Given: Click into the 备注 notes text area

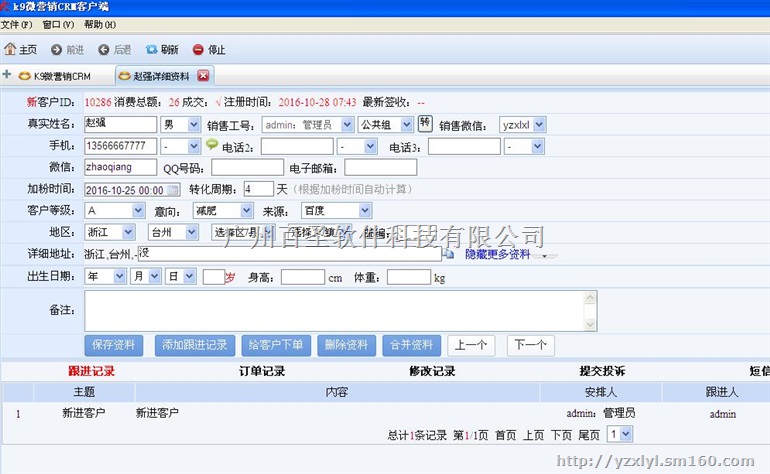Looking at the screenshot, I should coord(340,310).
